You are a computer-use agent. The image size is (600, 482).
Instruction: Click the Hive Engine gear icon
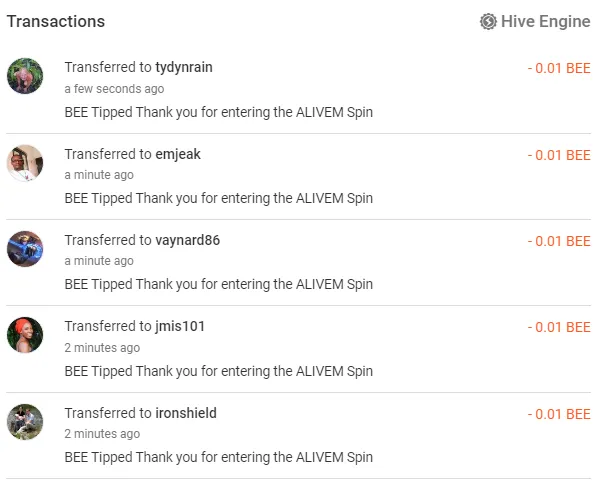488,21
